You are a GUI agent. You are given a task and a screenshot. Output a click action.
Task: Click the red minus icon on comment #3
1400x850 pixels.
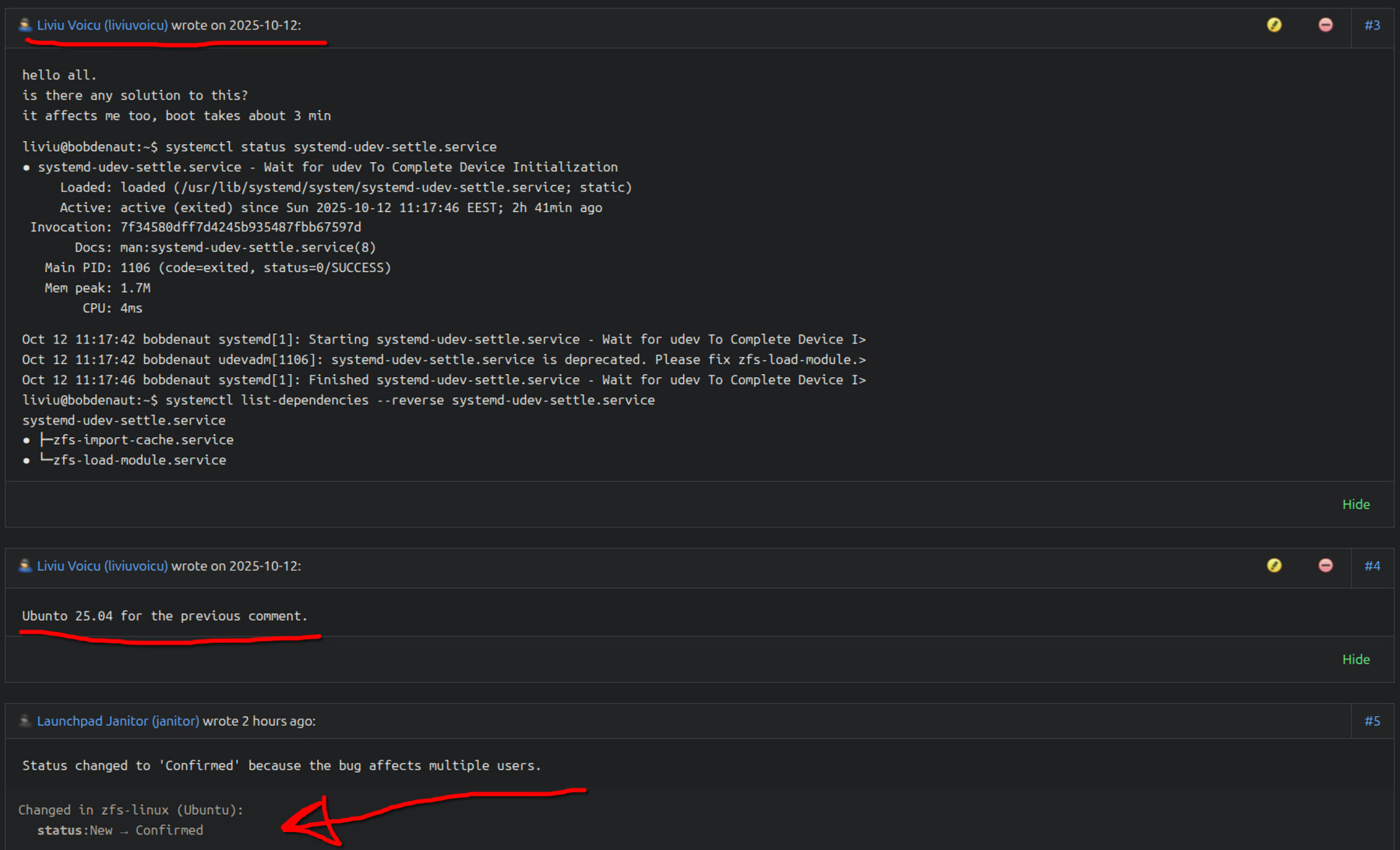(1325, 25)
